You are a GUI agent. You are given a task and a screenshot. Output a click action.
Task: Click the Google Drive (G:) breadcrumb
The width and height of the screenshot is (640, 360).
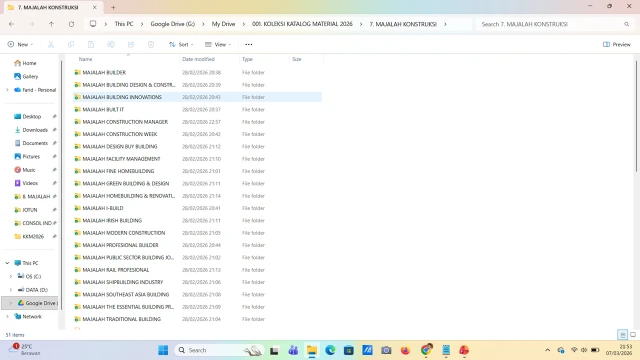173,24
